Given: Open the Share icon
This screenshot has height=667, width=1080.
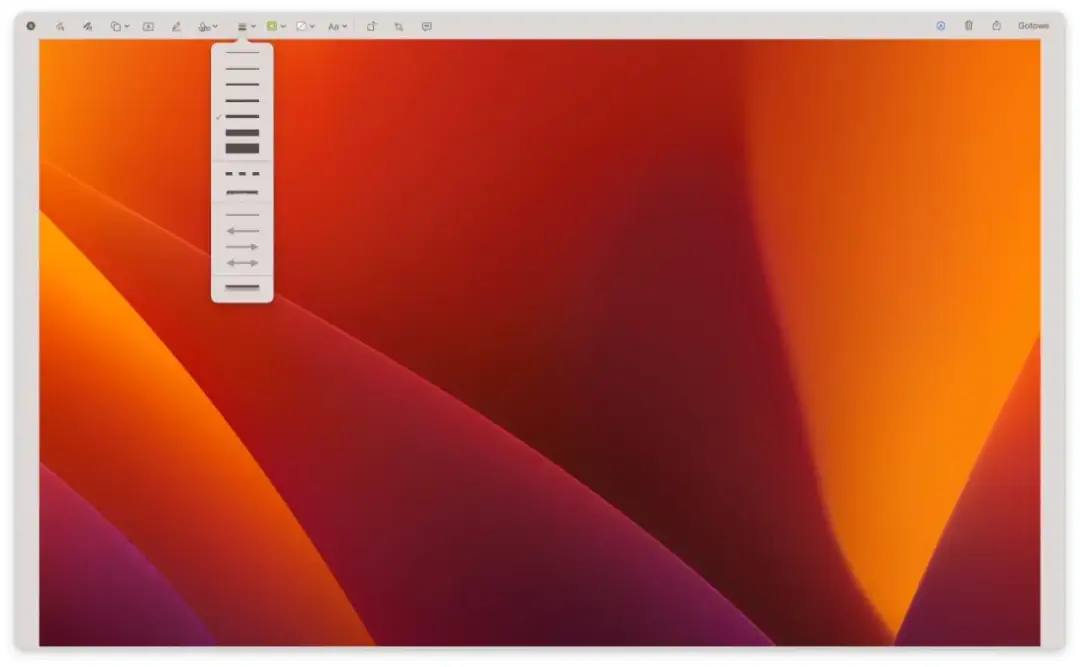Looking at the screenshot, I should [x=997, y=25].
